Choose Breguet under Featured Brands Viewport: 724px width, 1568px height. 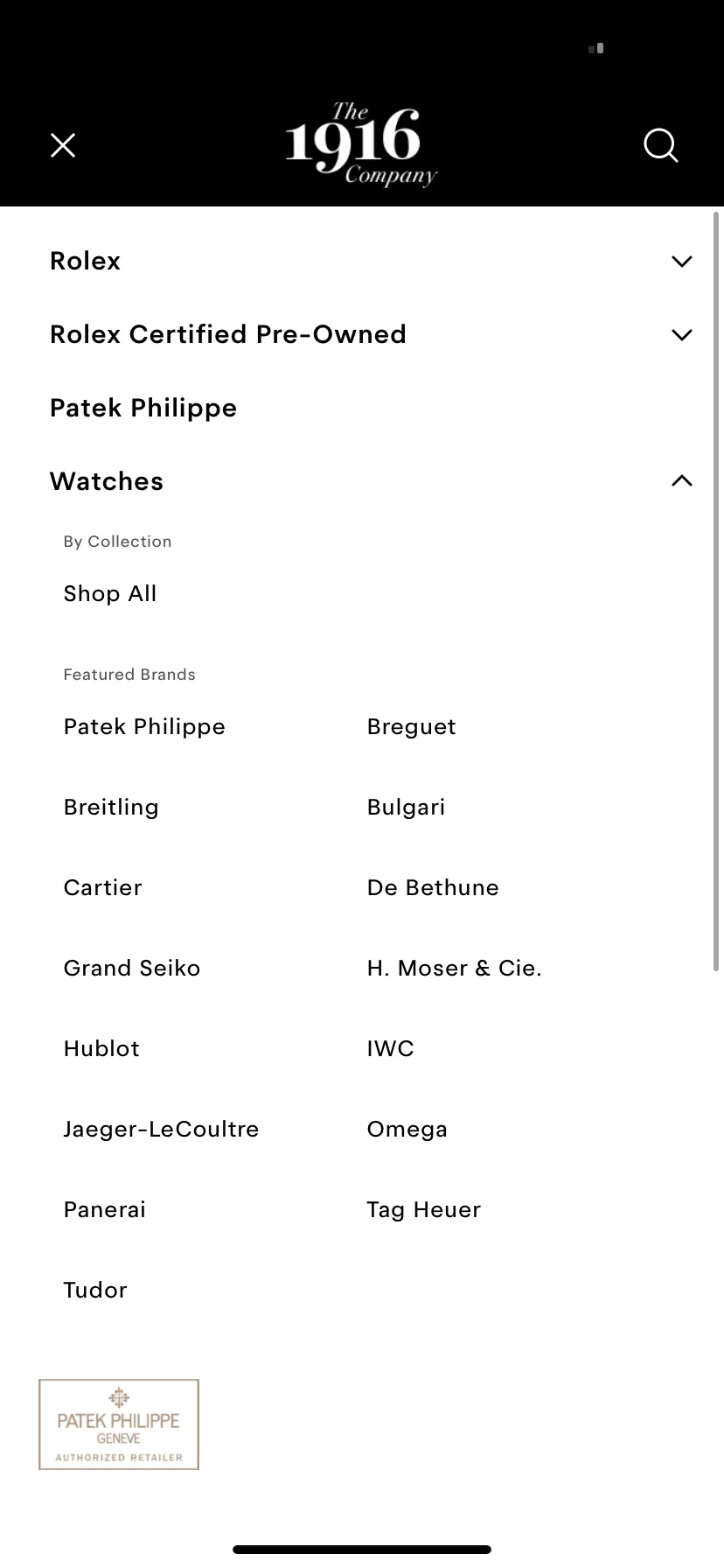click(x=412, y=727)
